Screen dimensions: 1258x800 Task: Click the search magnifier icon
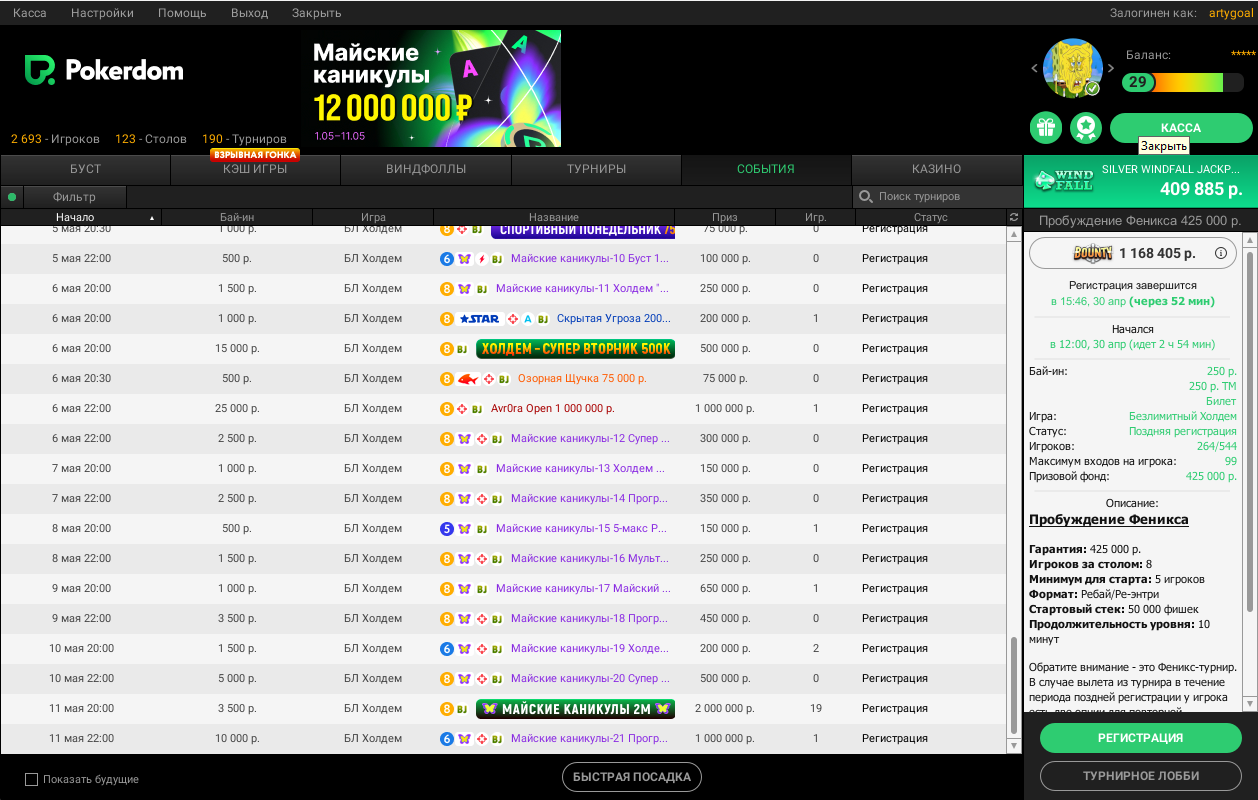point(865,196)
